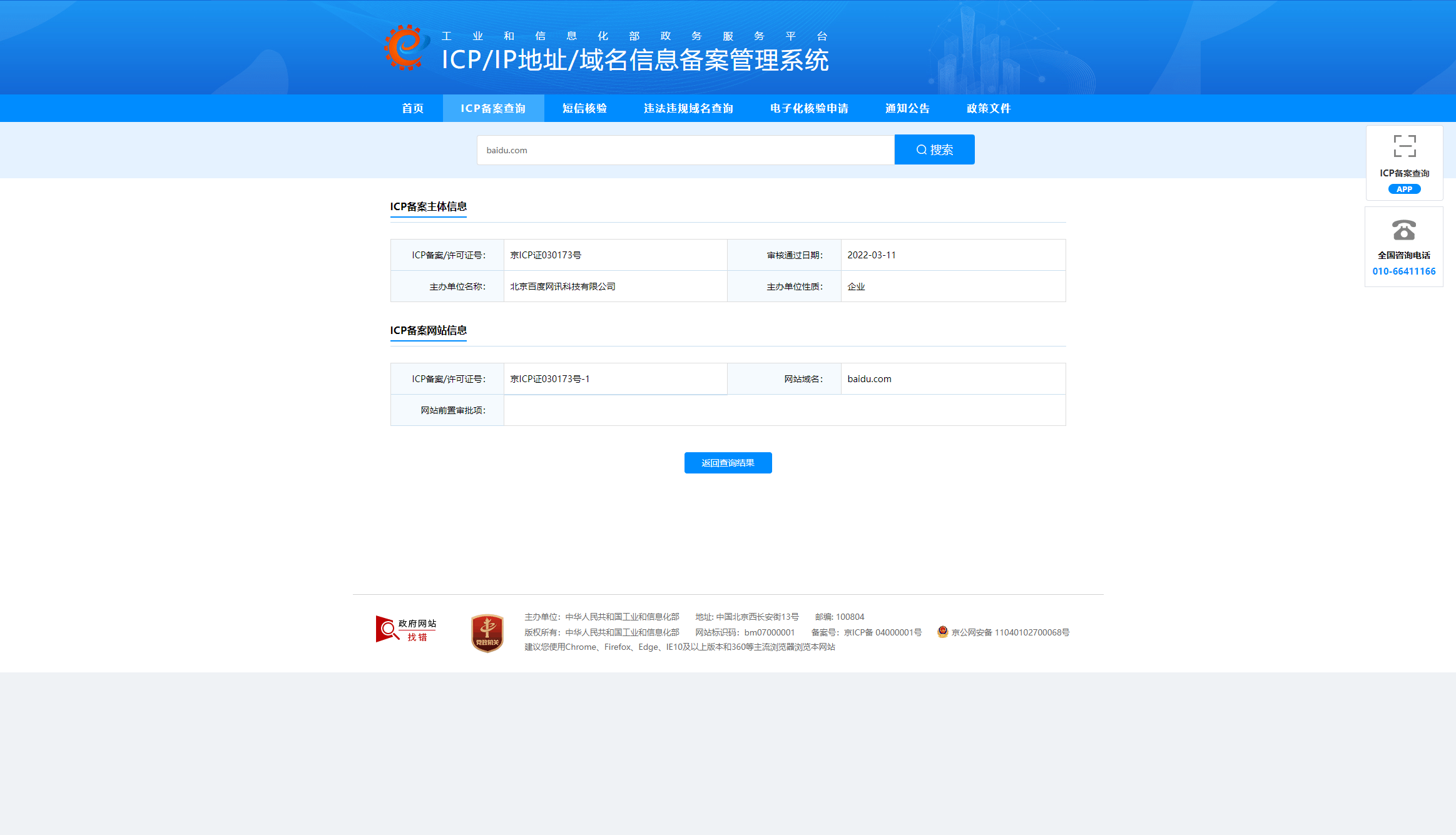Open the 通知公告 menu item
This screenshot has height=835, width=1456.
click(x=907, y=108)
